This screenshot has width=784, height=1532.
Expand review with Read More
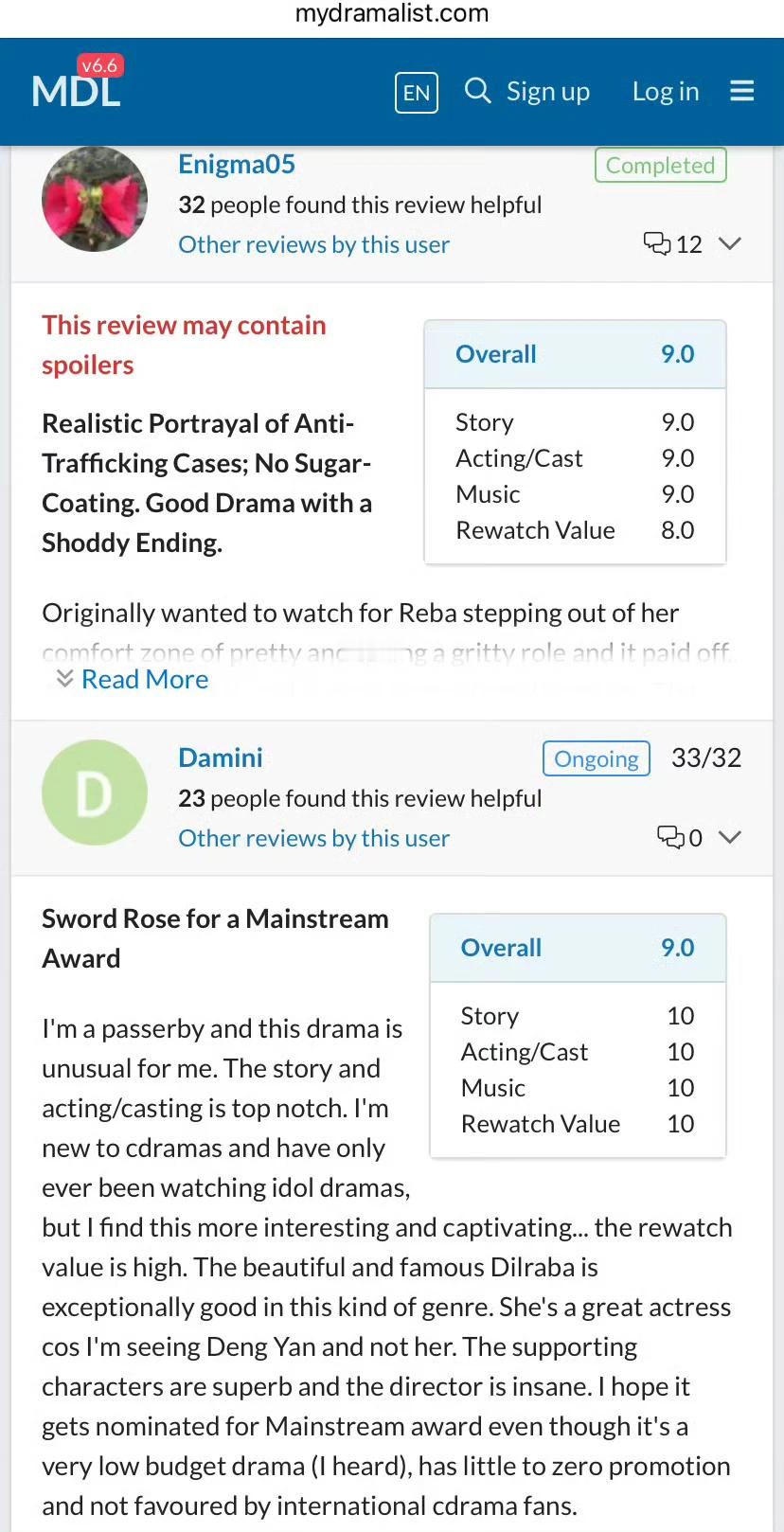(x=145, y=679)
